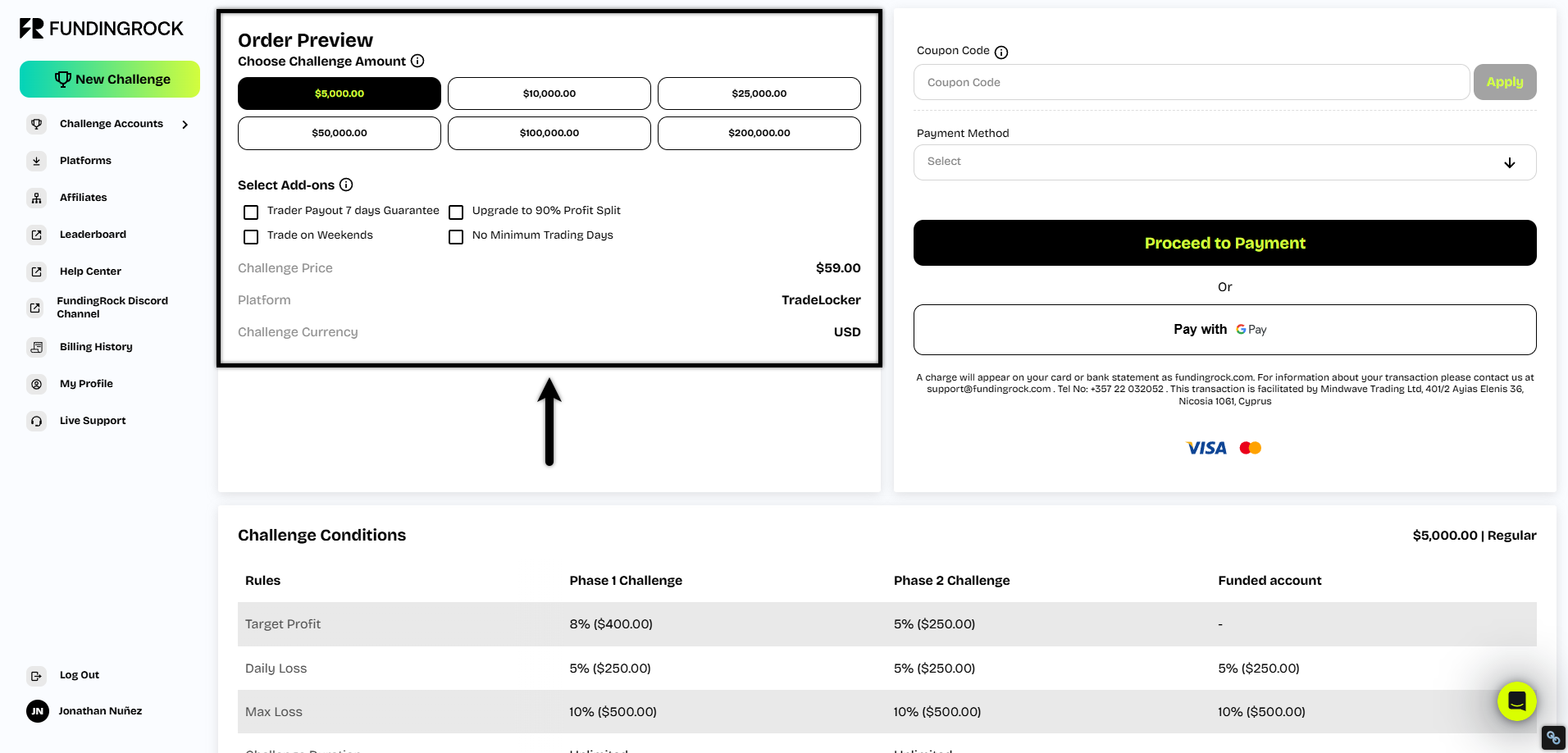Click the Affiliates icon in sidebar

36,199
